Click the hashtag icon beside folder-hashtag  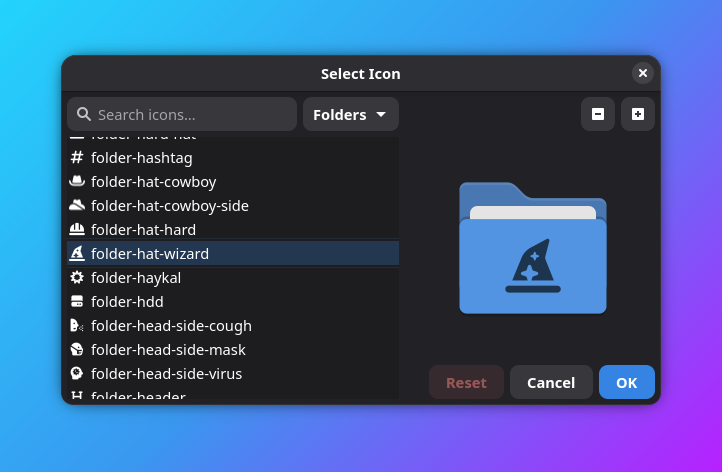[x=77, y=157]
